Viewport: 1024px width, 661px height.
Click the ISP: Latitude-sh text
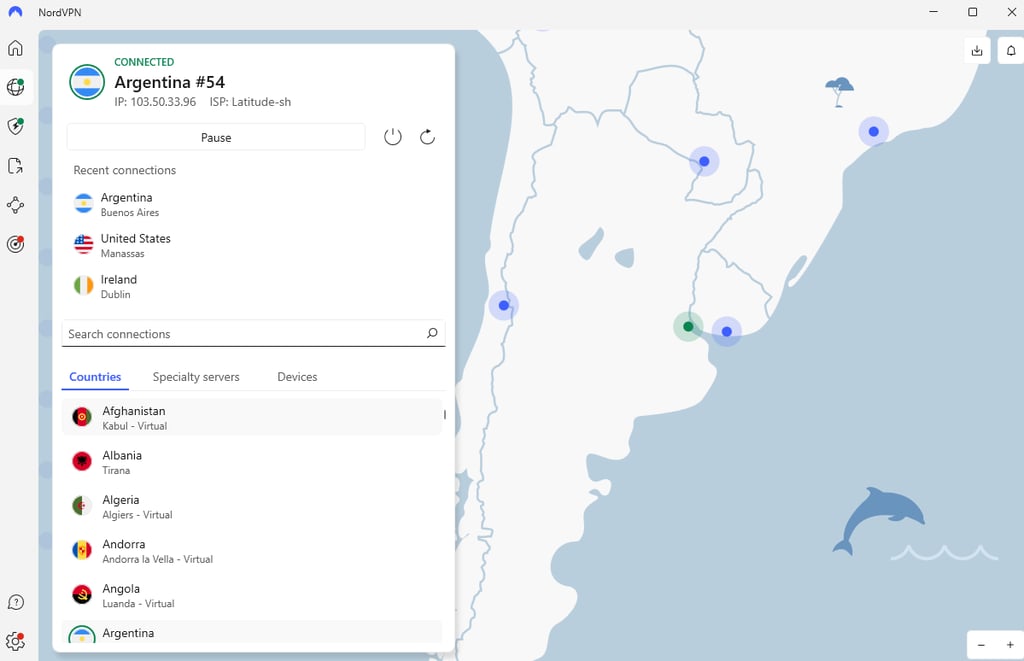(x=250, y=102)
